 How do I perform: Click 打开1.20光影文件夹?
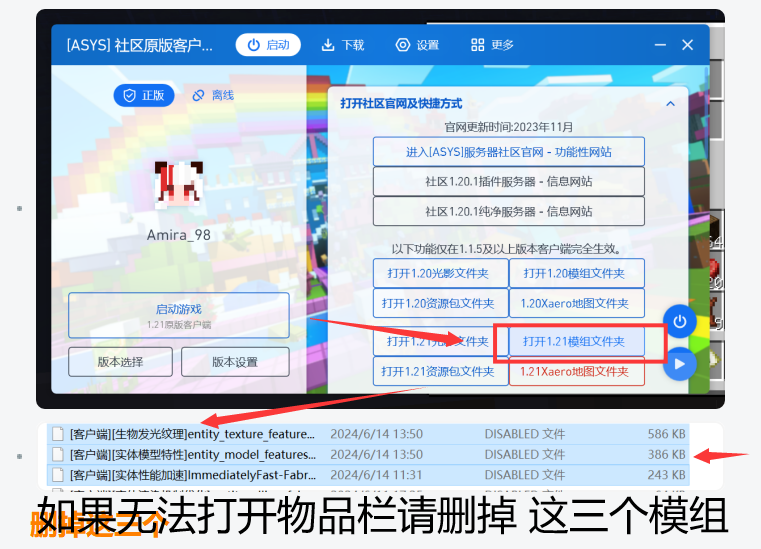[440, 273]
